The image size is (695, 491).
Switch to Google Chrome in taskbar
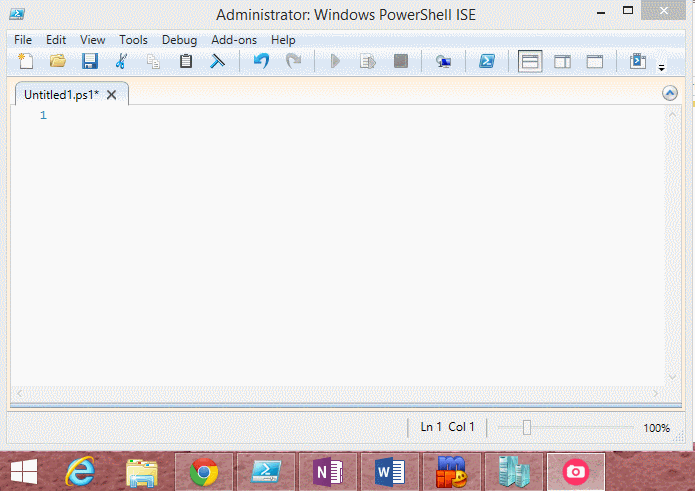204,472
